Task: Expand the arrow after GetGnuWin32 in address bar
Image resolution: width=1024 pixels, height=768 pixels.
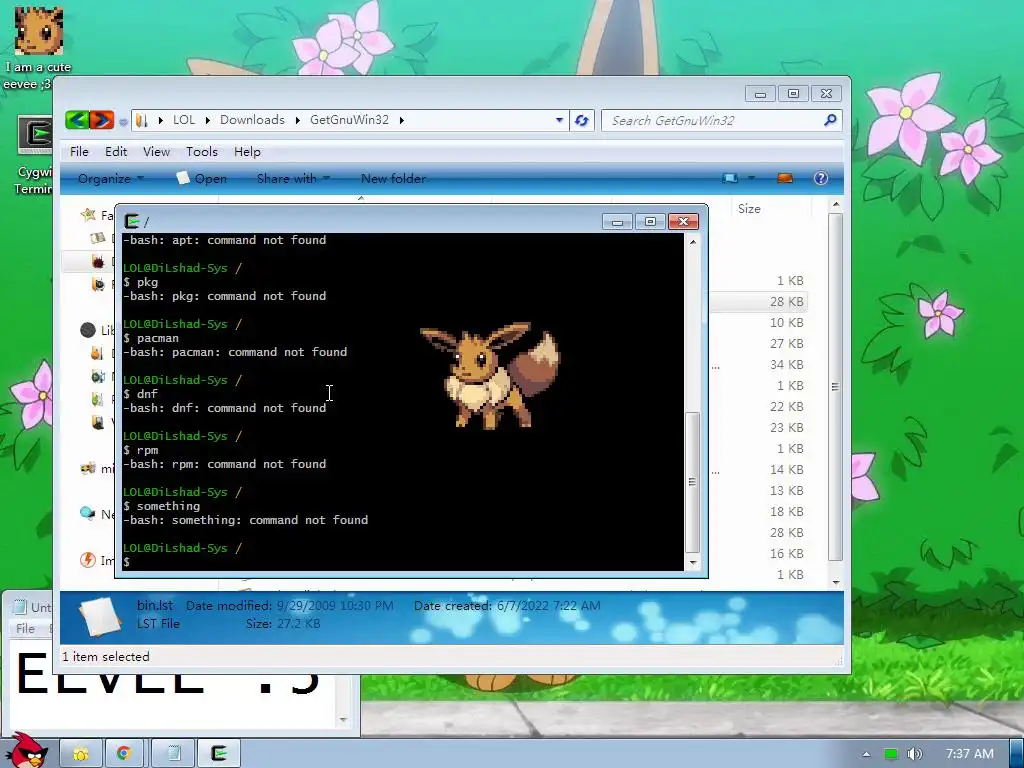Action: [402, 120]
